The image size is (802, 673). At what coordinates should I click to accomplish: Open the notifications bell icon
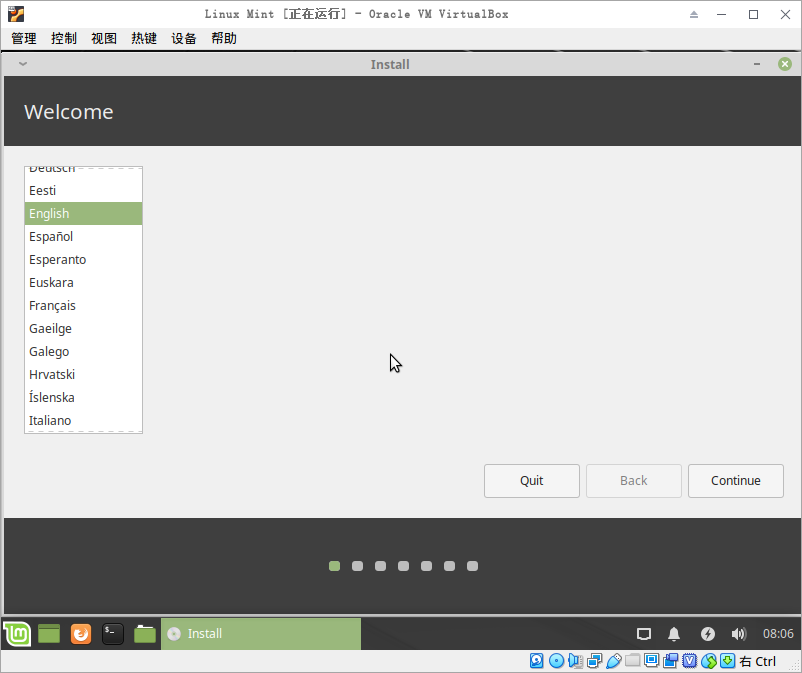click(674, 634)
